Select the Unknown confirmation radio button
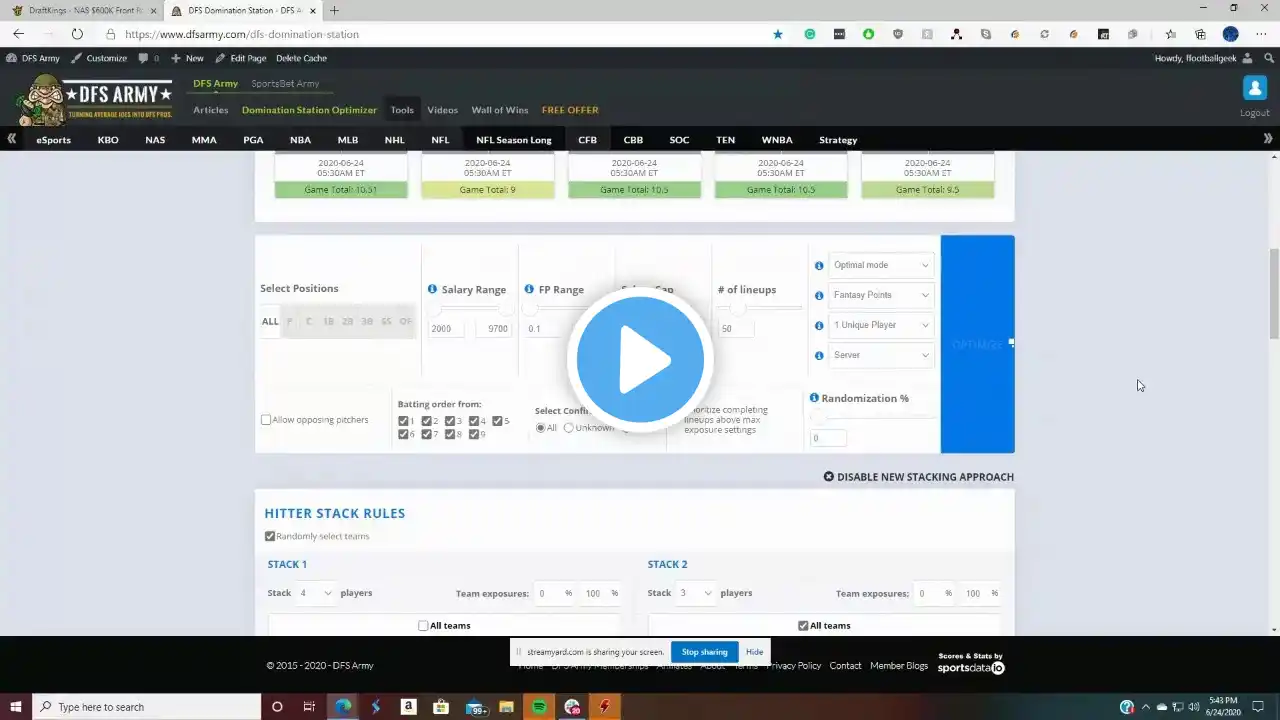Screen dimensions: 1280x720 coord(569,428)
